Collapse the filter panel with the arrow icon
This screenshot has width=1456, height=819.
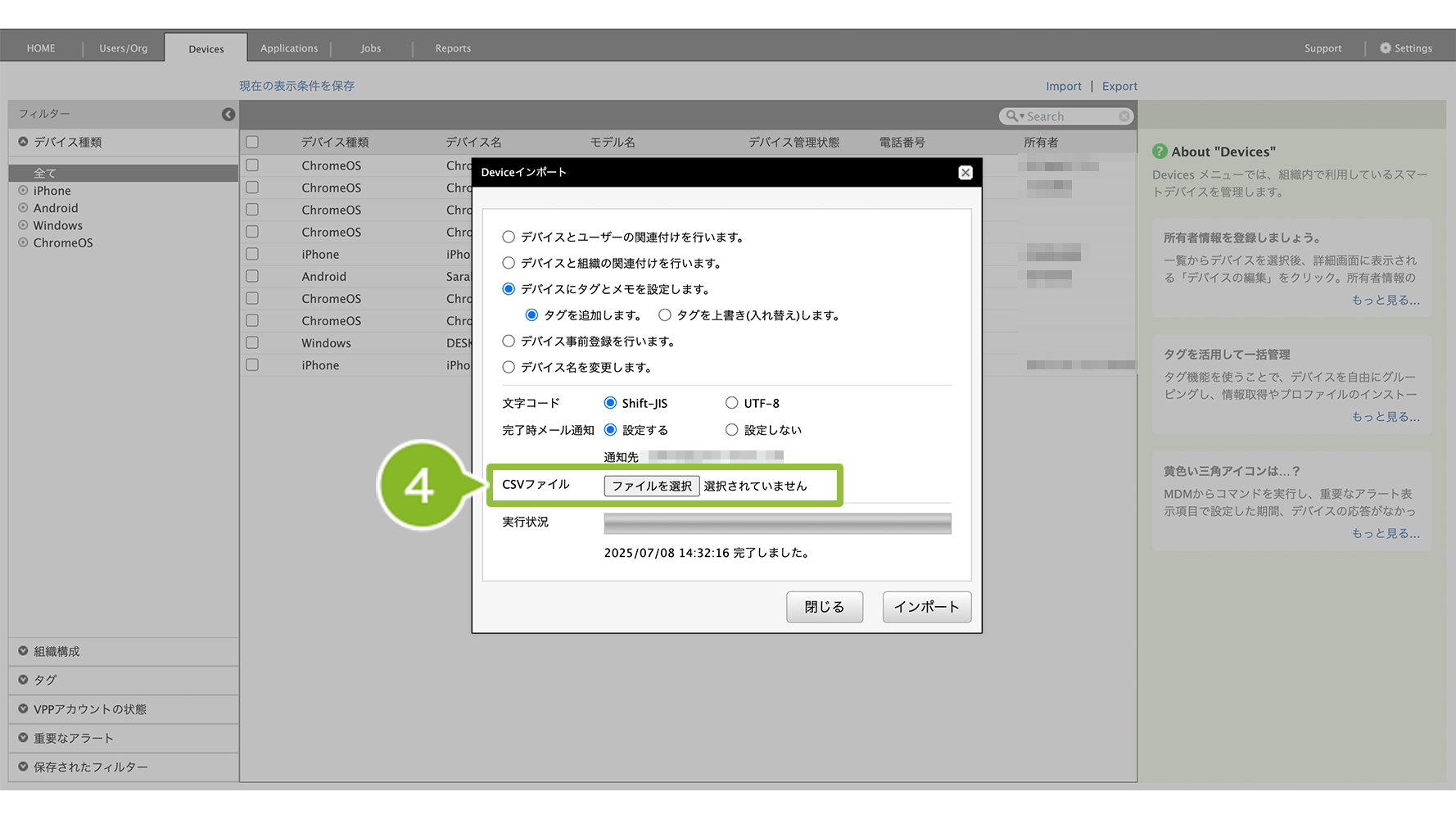[x=228, y=115]
